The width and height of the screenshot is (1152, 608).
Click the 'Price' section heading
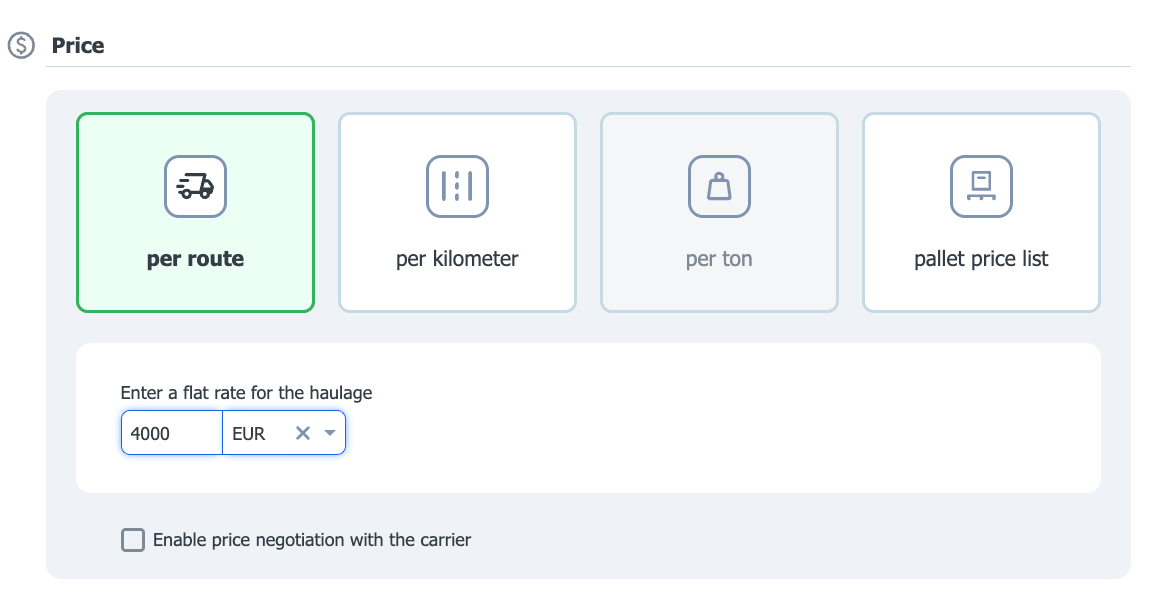[x=78, y=46]
